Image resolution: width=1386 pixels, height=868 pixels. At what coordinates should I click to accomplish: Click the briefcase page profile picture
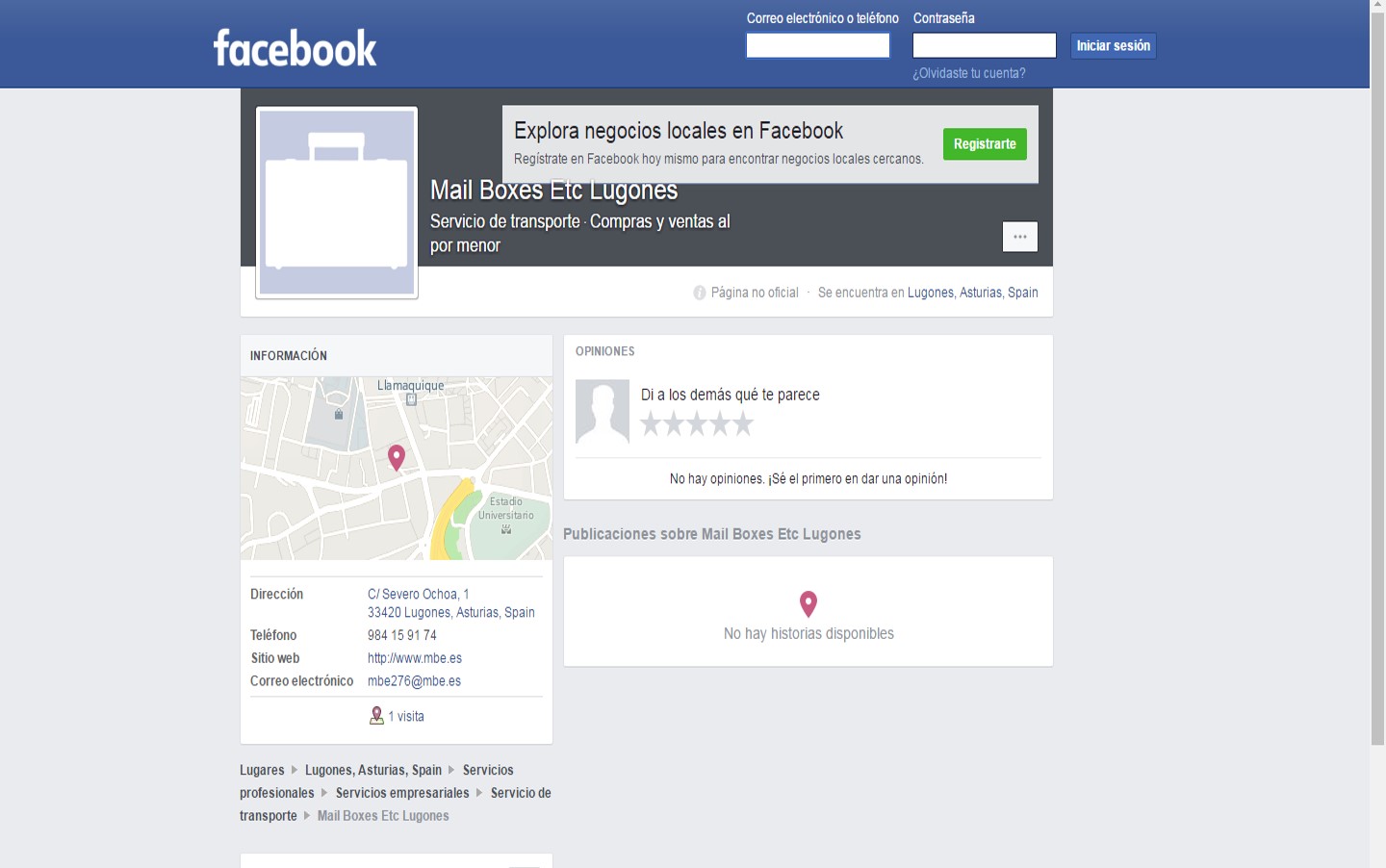337,202
